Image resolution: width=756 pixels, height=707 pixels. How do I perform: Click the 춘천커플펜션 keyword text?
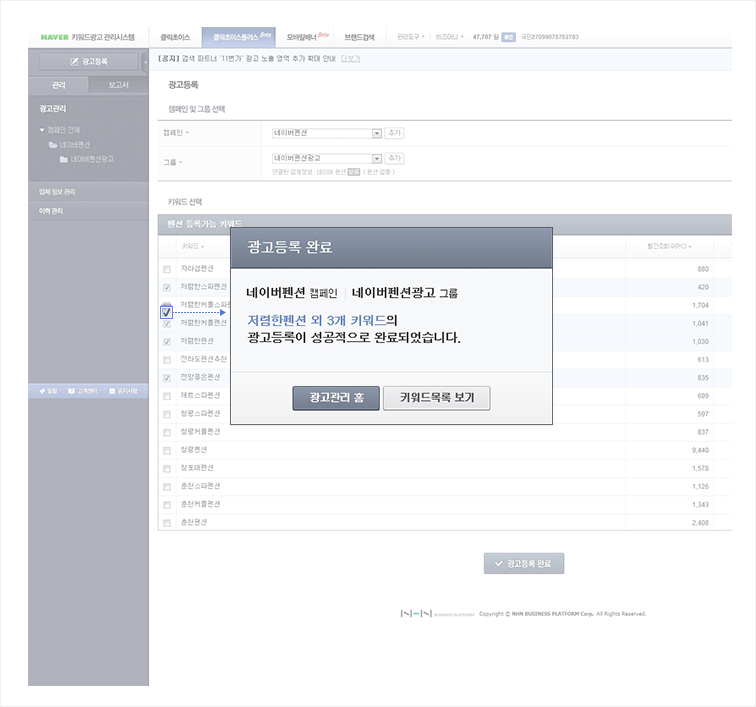pyautogui.click(x=200, y=504)
